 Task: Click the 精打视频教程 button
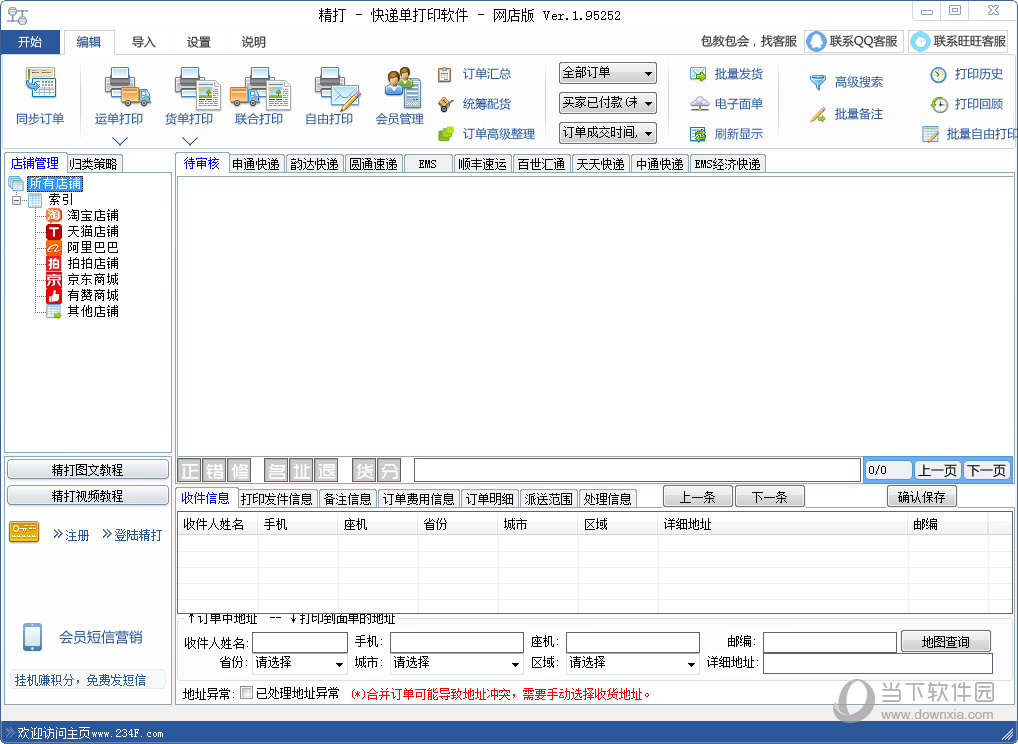click(x=88, y=495)
